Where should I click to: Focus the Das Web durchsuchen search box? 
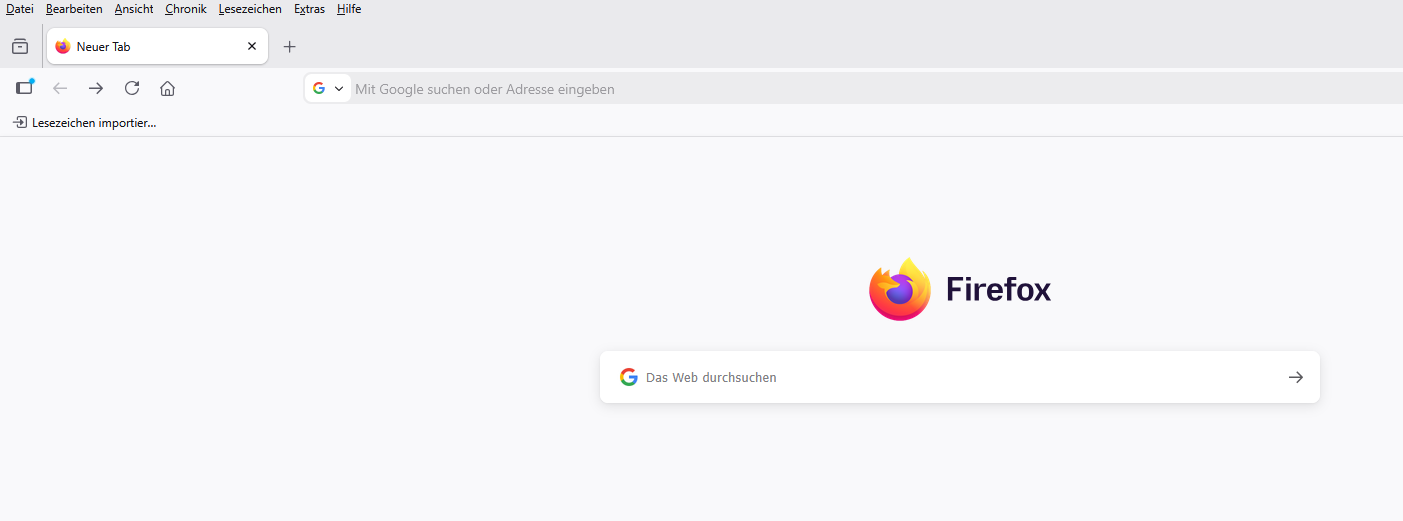click(950, 377)
